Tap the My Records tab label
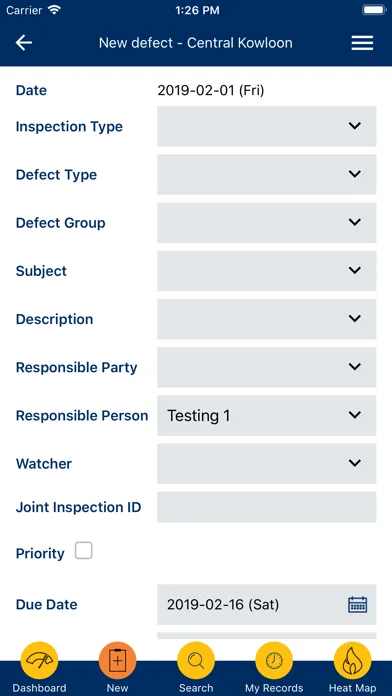 pos(274,688)
